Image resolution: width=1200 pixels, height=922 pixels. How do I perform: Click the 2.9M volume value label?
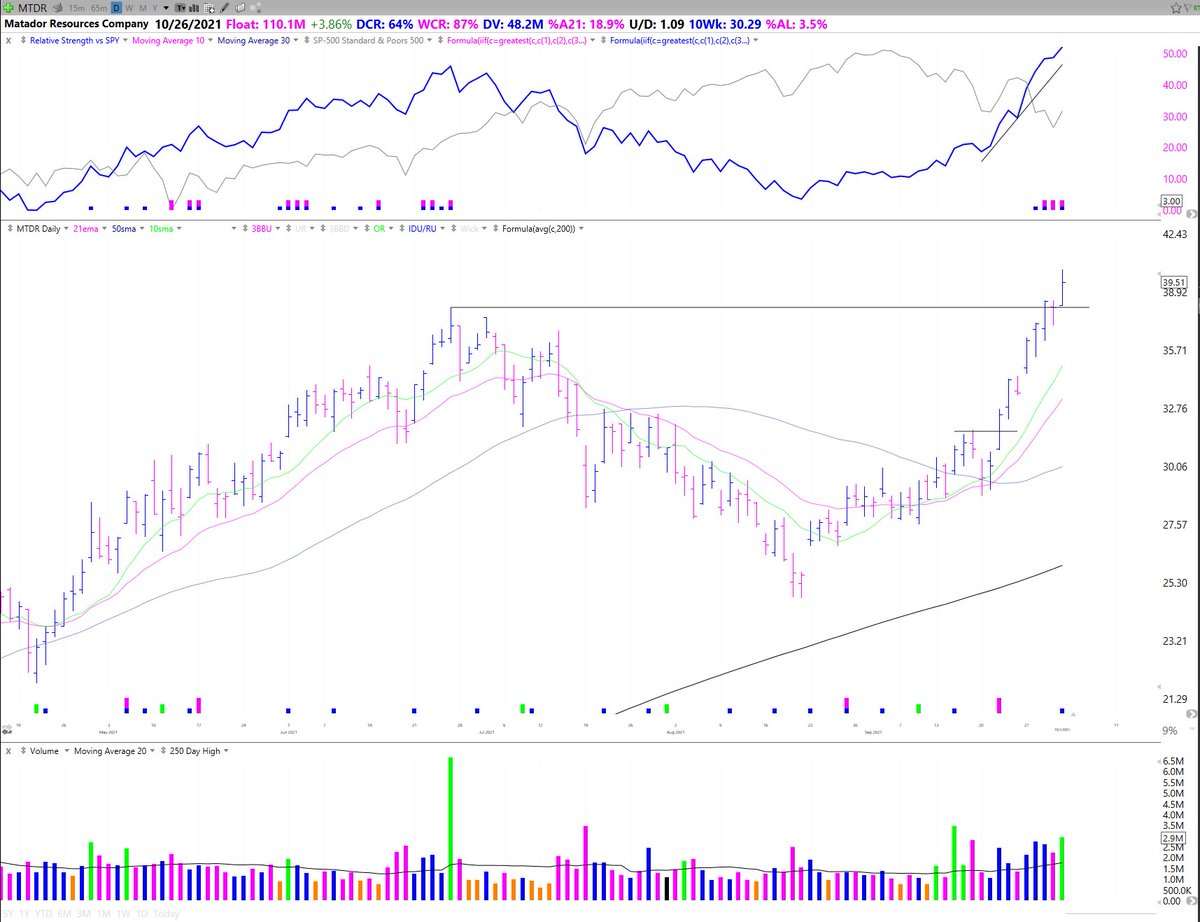point(1174,837)
